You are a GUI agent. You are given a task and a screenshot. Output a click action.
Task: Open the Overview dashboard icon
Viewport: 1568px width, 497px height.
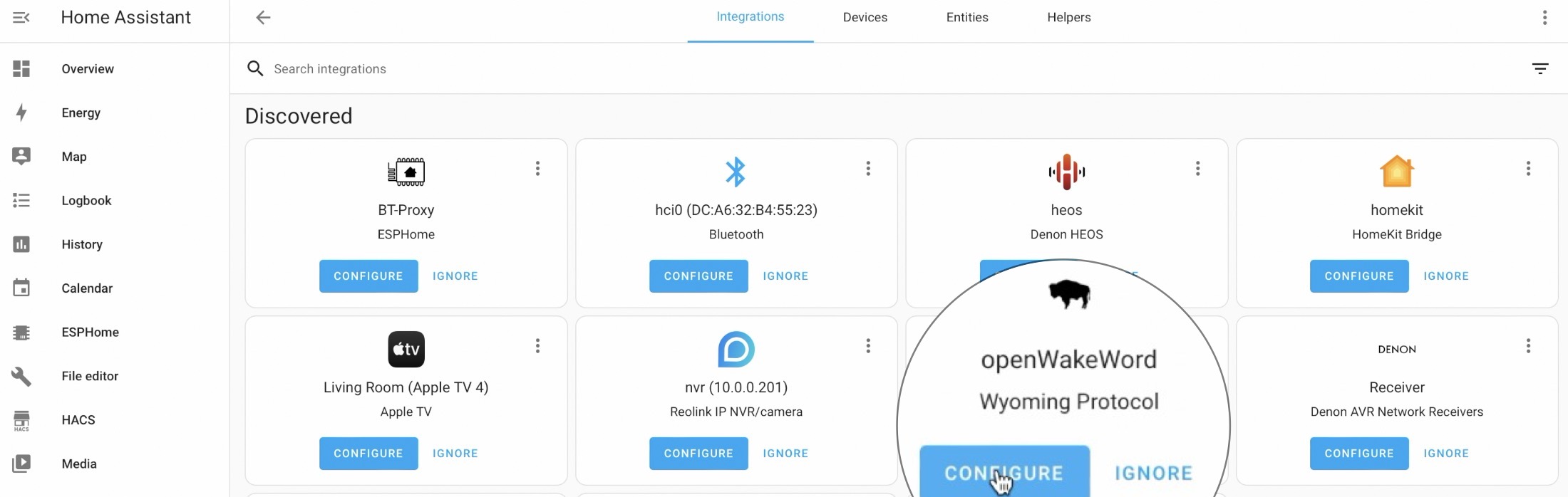pos(21,68)
